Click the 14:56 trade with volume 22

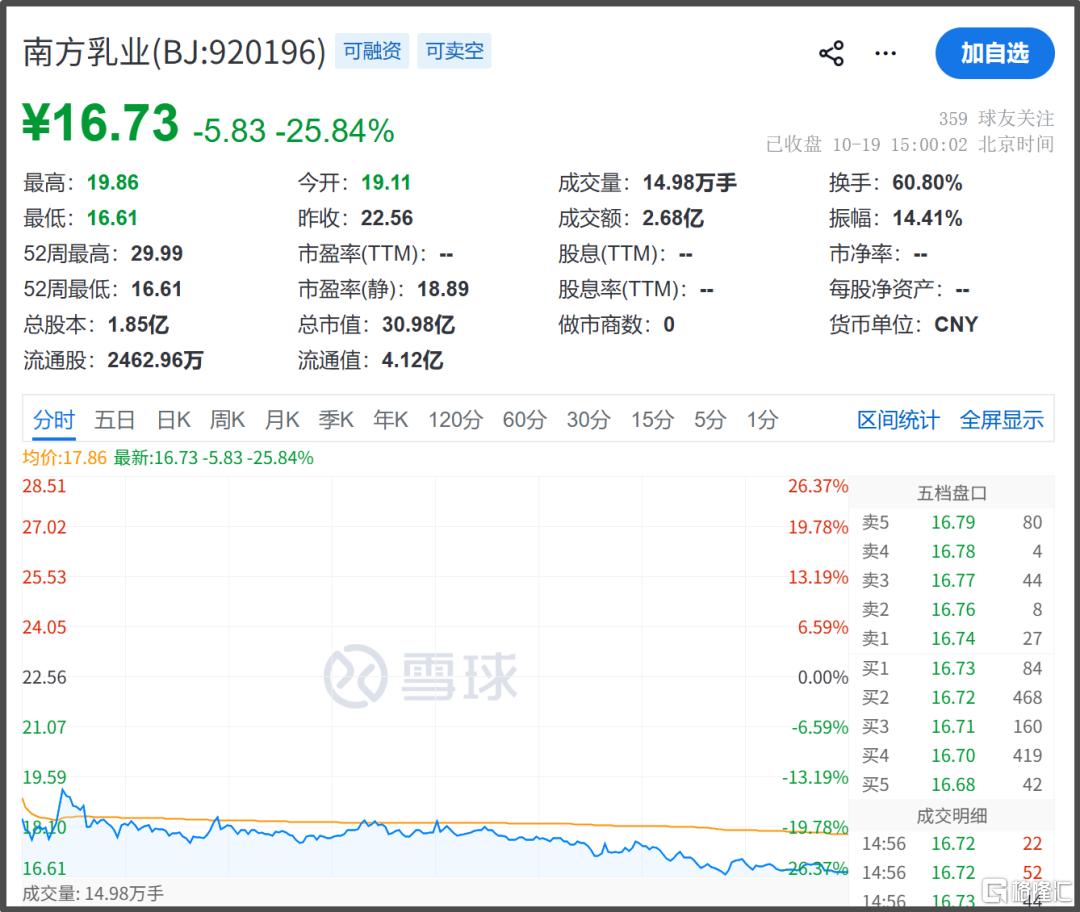point(952,844)
